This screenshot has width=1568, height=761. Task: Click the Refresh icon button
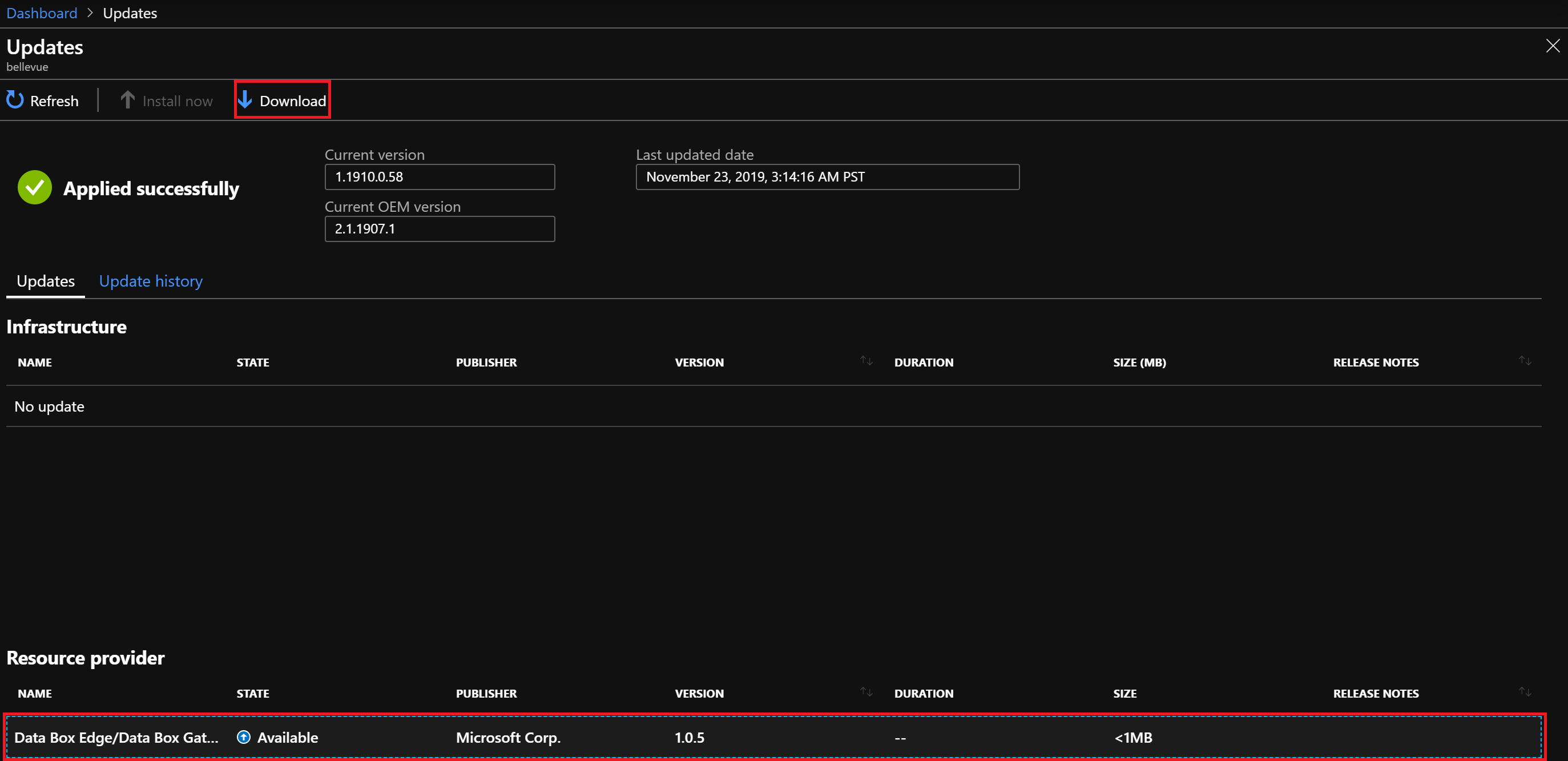point(16,100)
